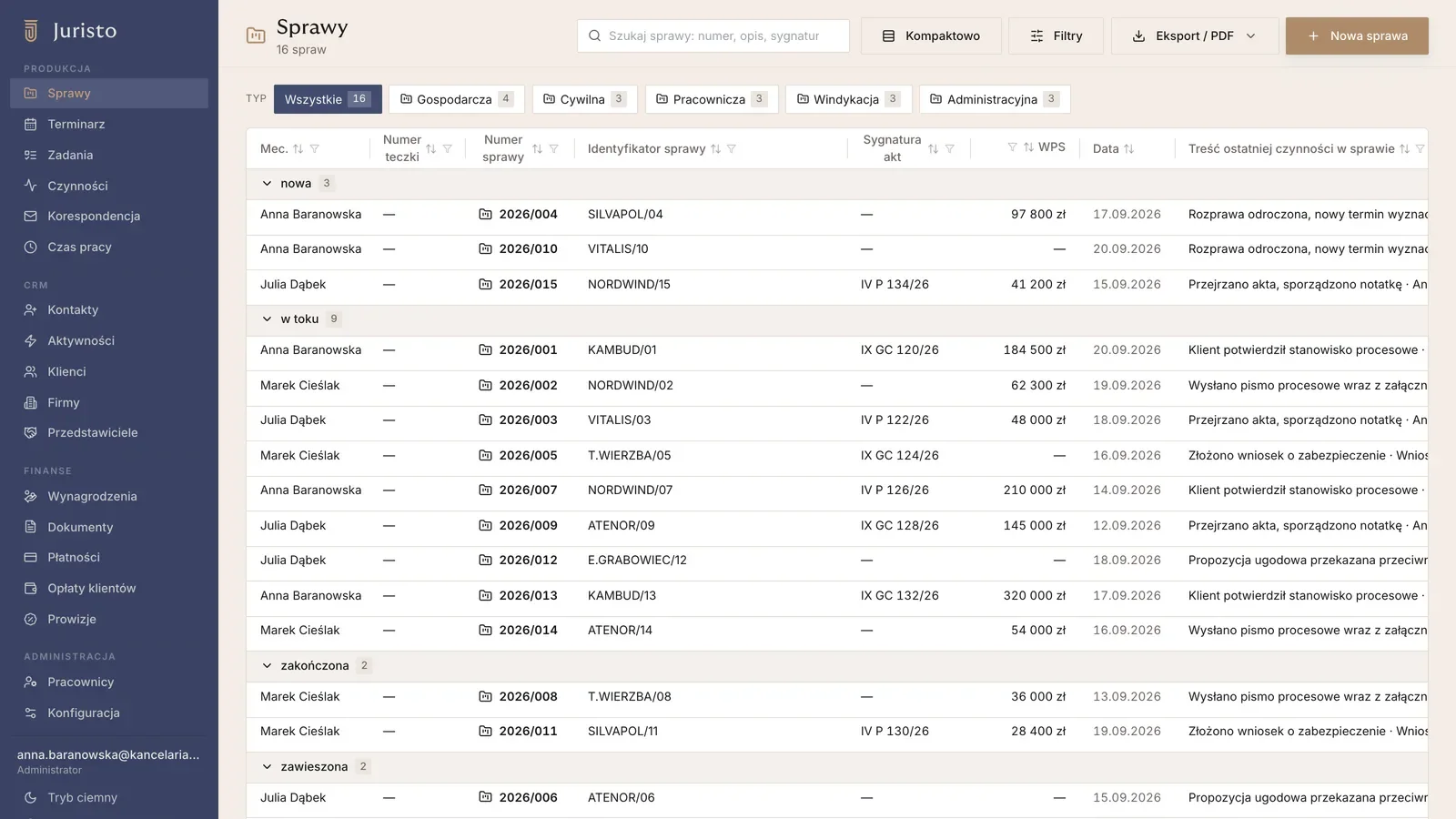
Task: Click the KAMBUD/13 identifier cell
Action: pos(622,596)
